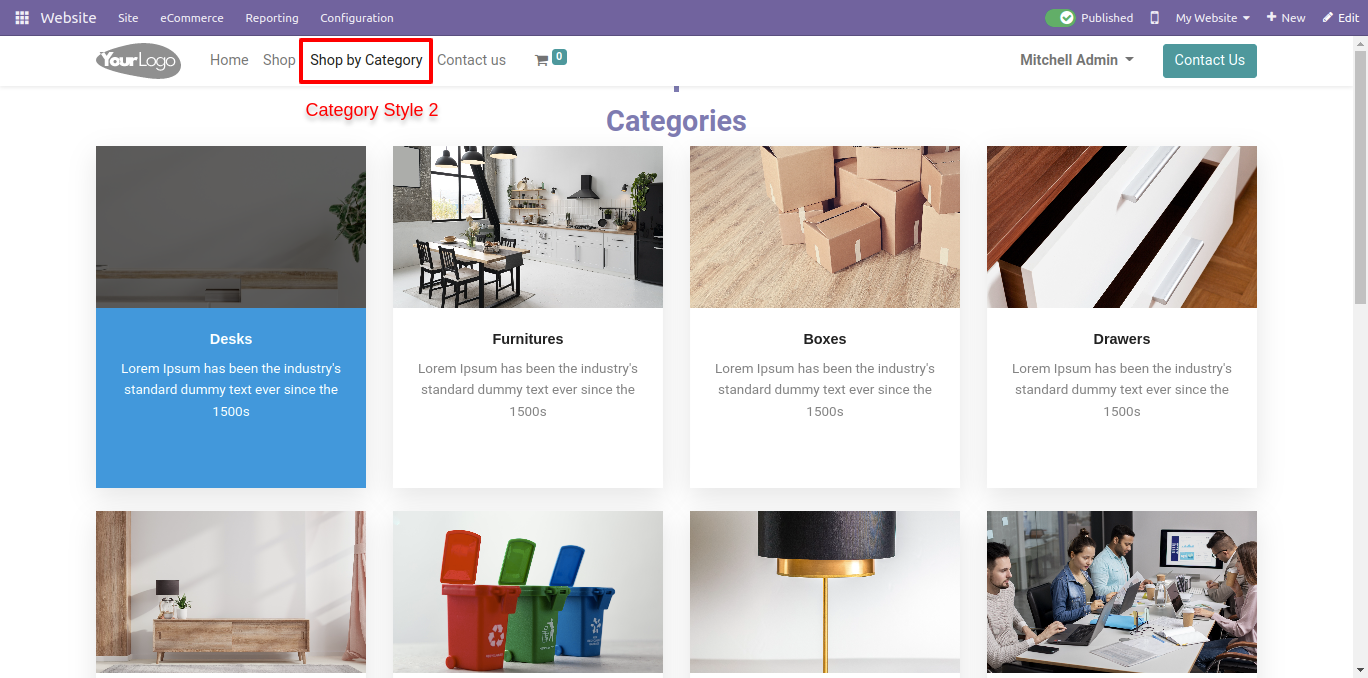This screenshot has height=678, width=1368.
Task: Click the Boxes category title
Action: click(825, 339)
